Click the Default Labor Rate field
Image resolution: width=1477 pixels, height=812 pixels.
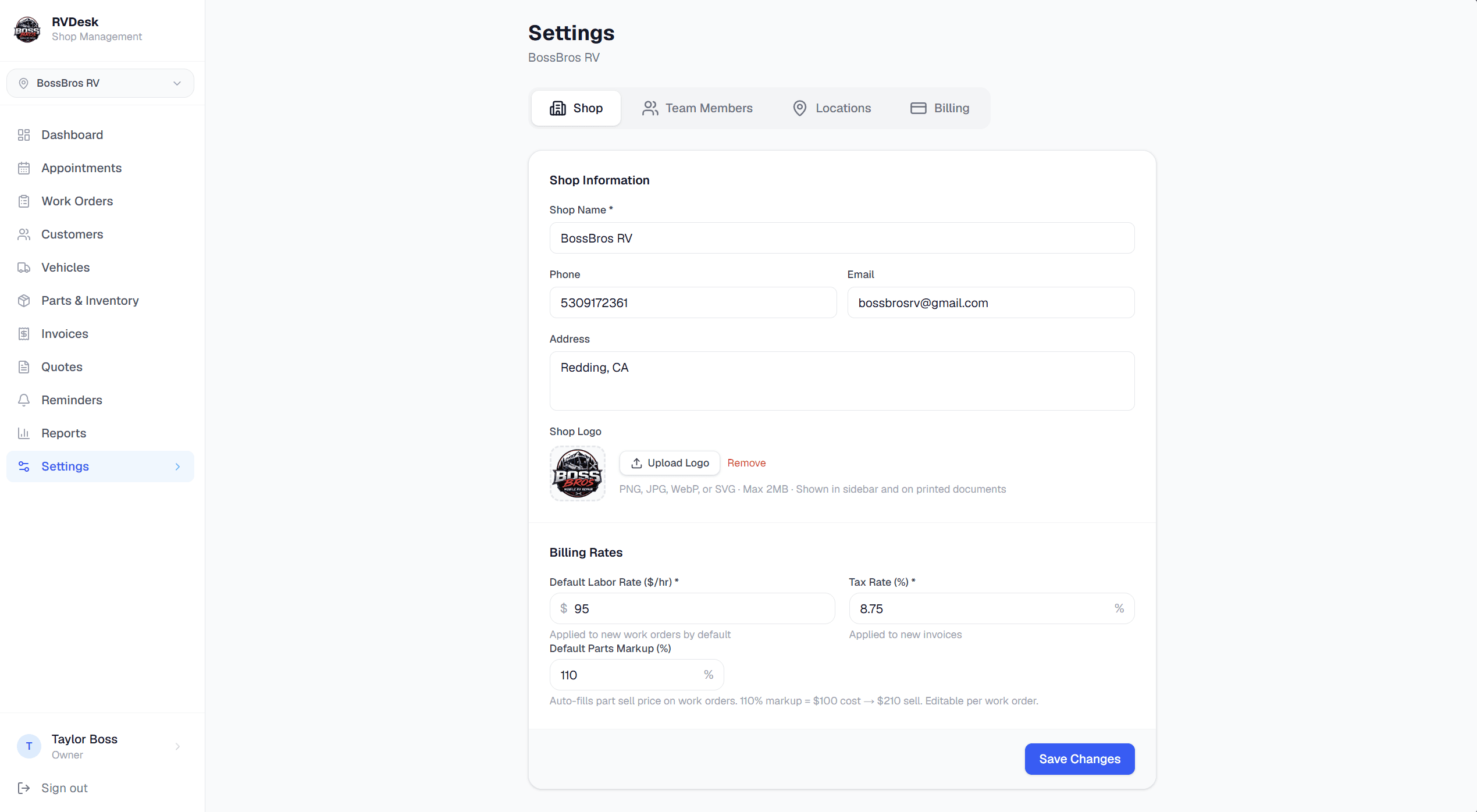click(x=692, y=608)
